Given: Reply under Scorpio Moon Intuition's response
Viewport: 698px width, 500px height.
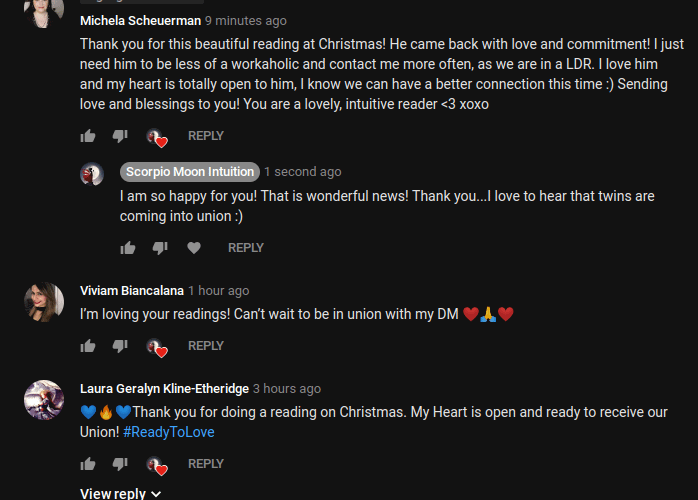Looking at the screenshot, I should [246, 248].
